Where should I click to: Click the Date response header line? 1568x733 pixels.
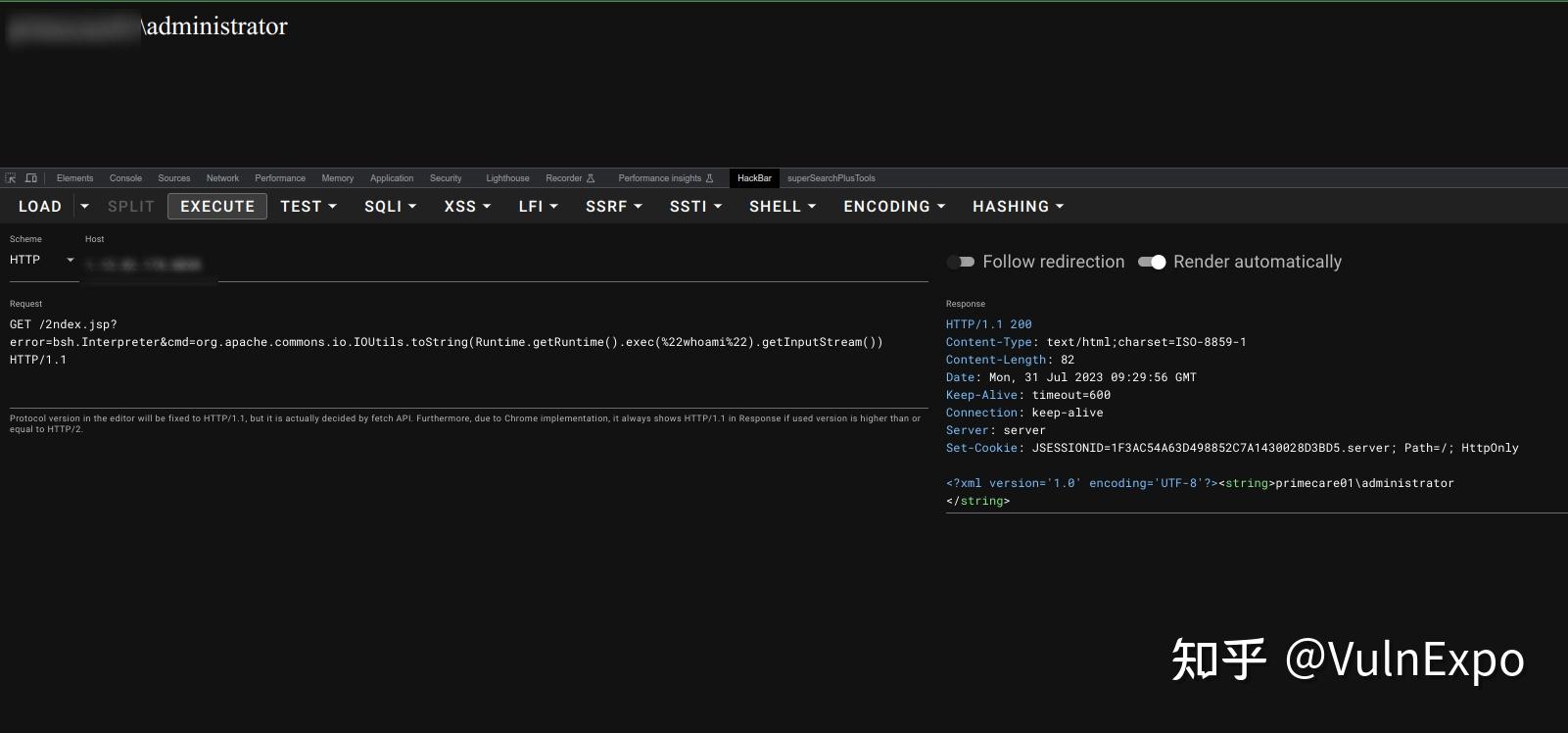[1070, 377]
